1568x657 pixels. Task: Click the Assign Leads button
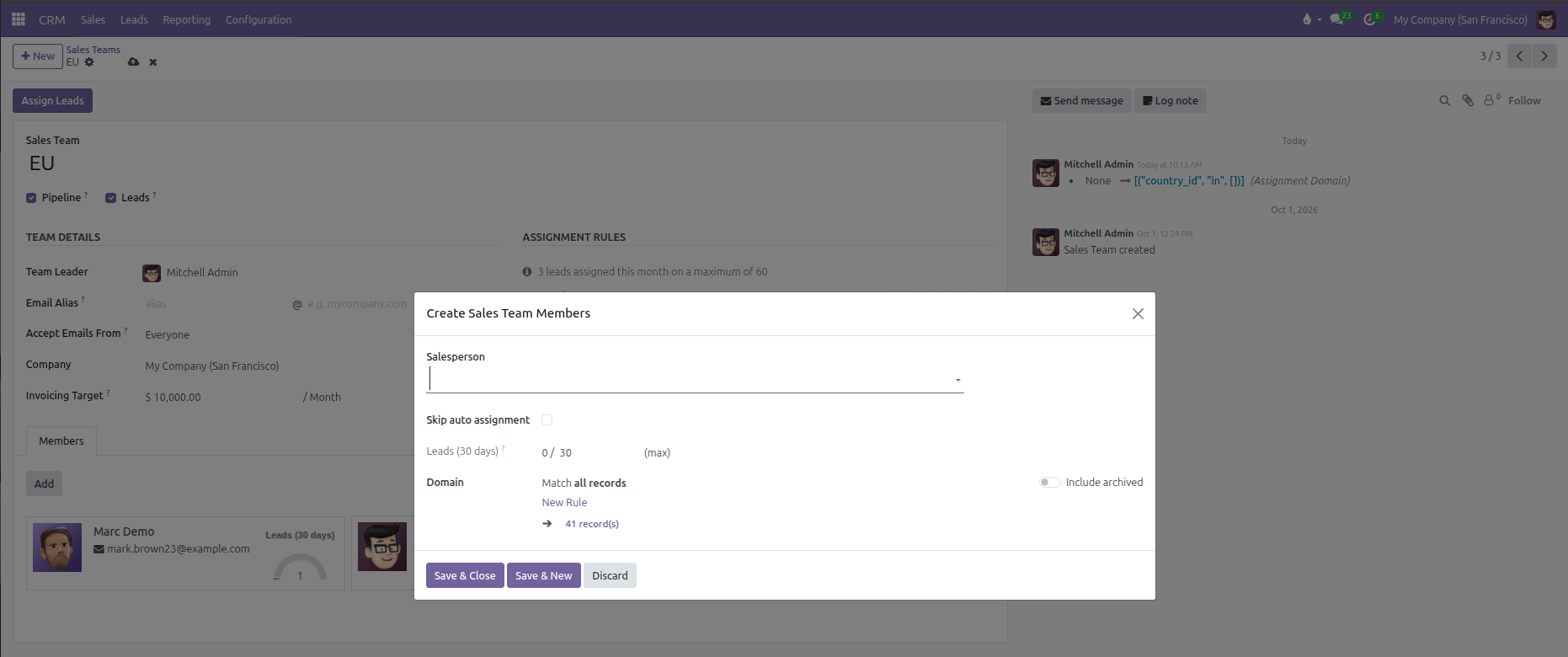(x=52, y=100)
